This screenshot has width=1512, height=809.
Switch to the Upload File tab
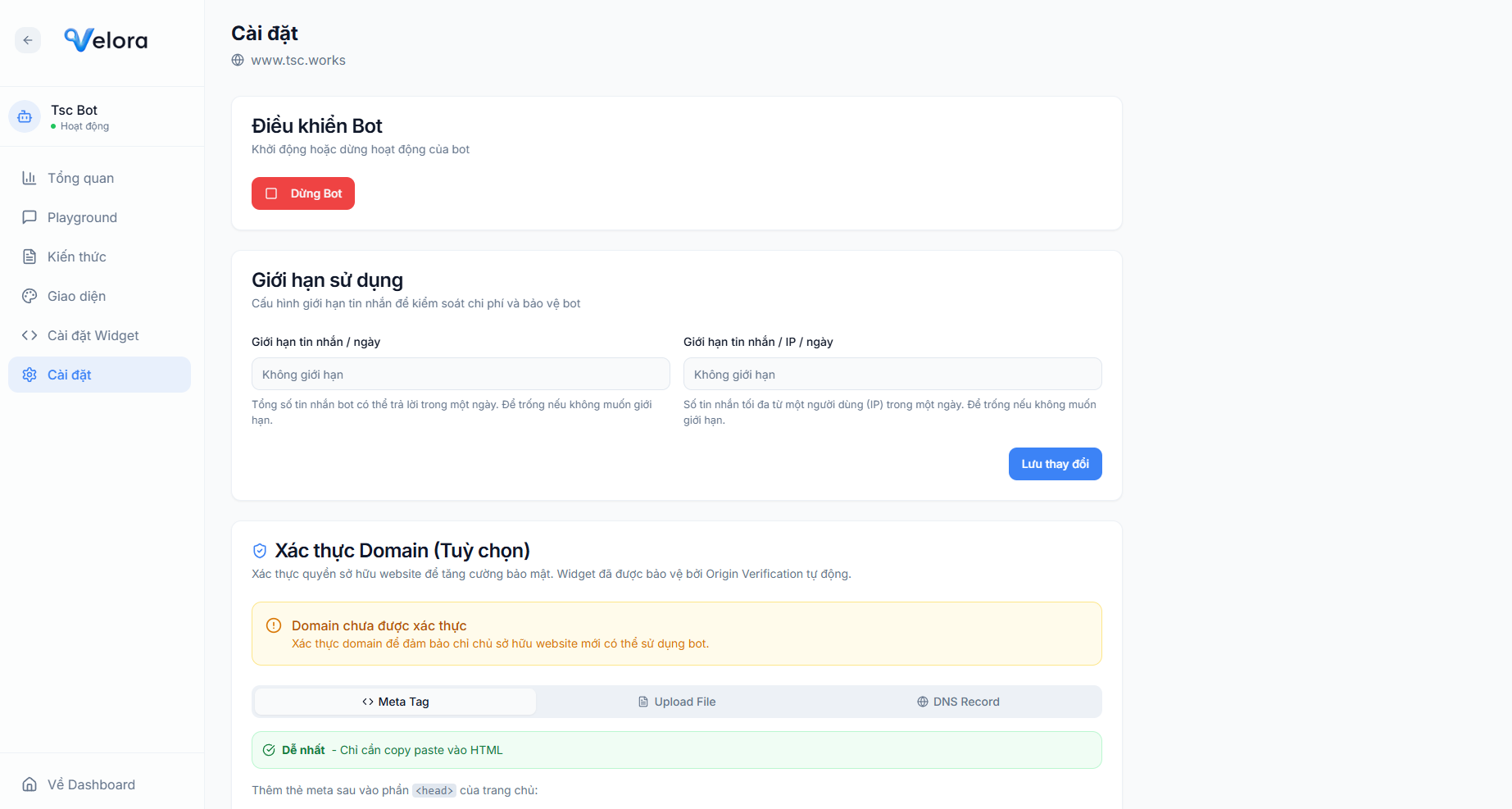pos(677,702)
